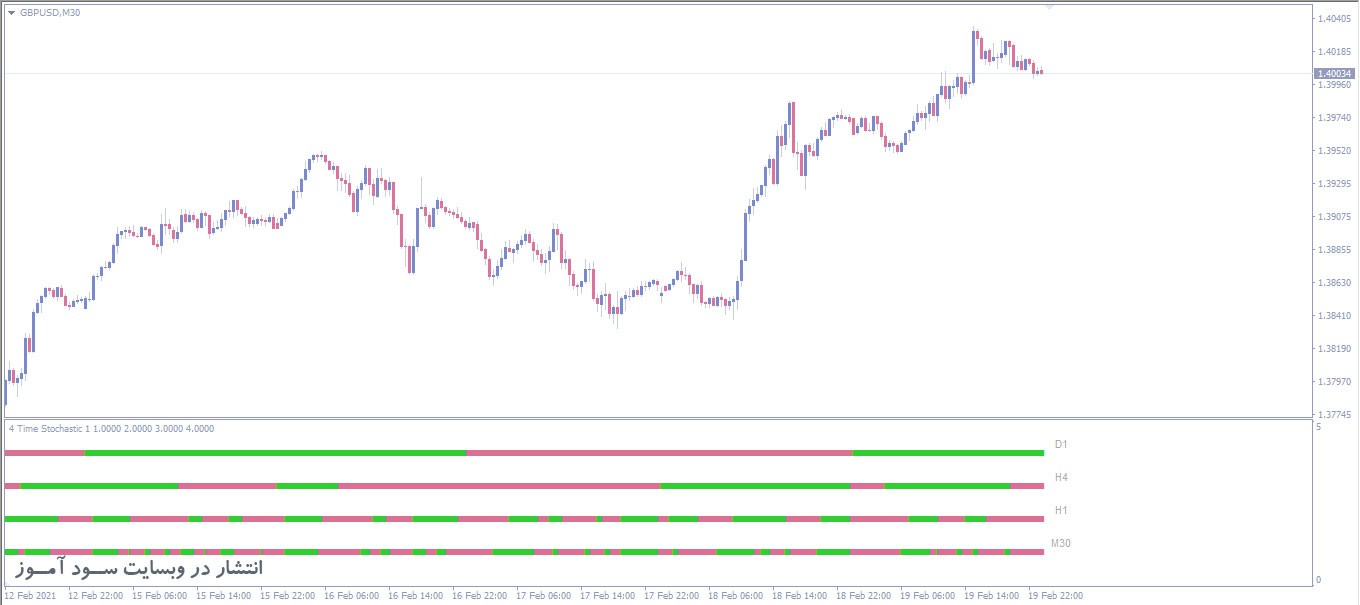Click the chart shift triangle marker at top
The image size is (1360, 605).
(1049, 7)
